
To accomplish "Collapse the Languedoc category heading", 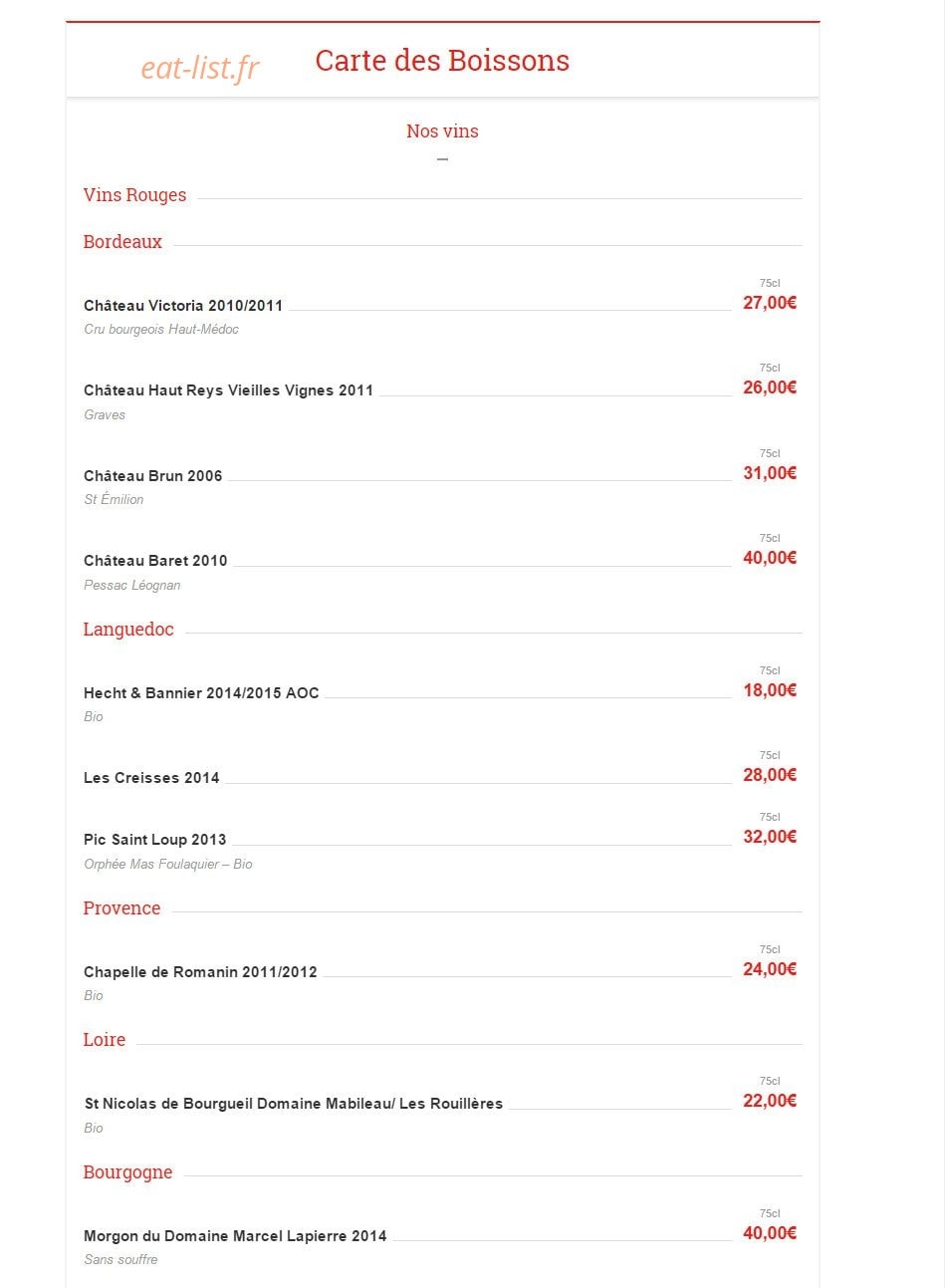I will pos(128,630).
